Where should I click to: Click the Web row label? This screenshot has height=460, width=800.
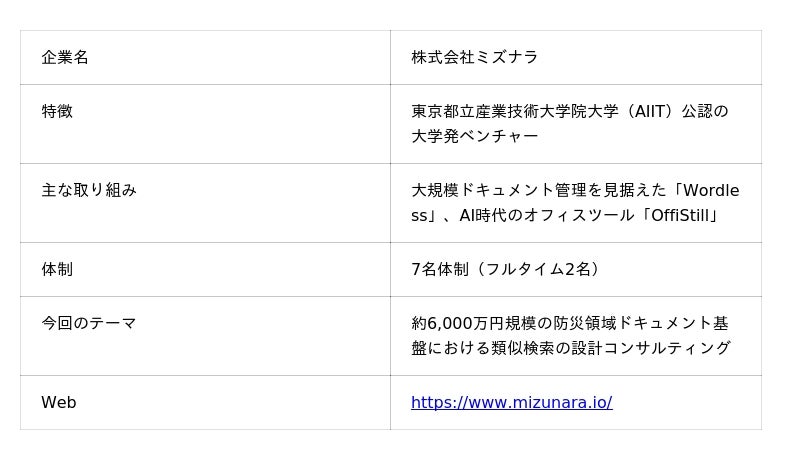pos(59,403)
